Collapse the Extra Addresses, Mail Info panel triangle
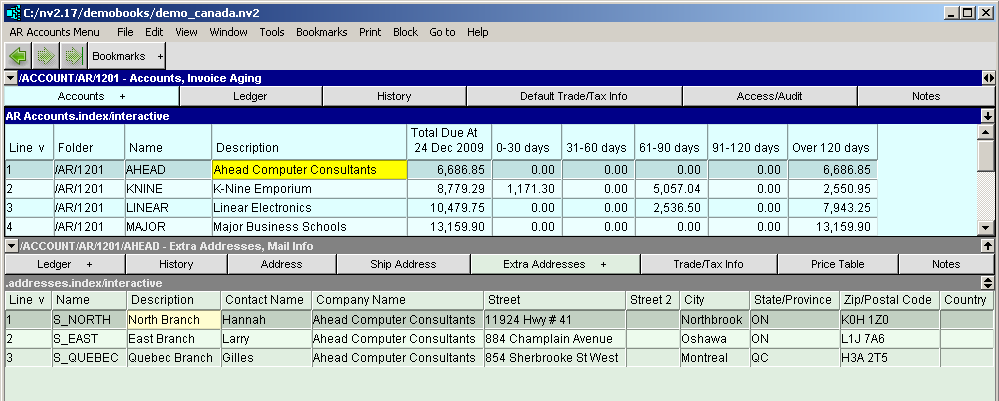The image size is (999, 401). click(x=10, y=245)
